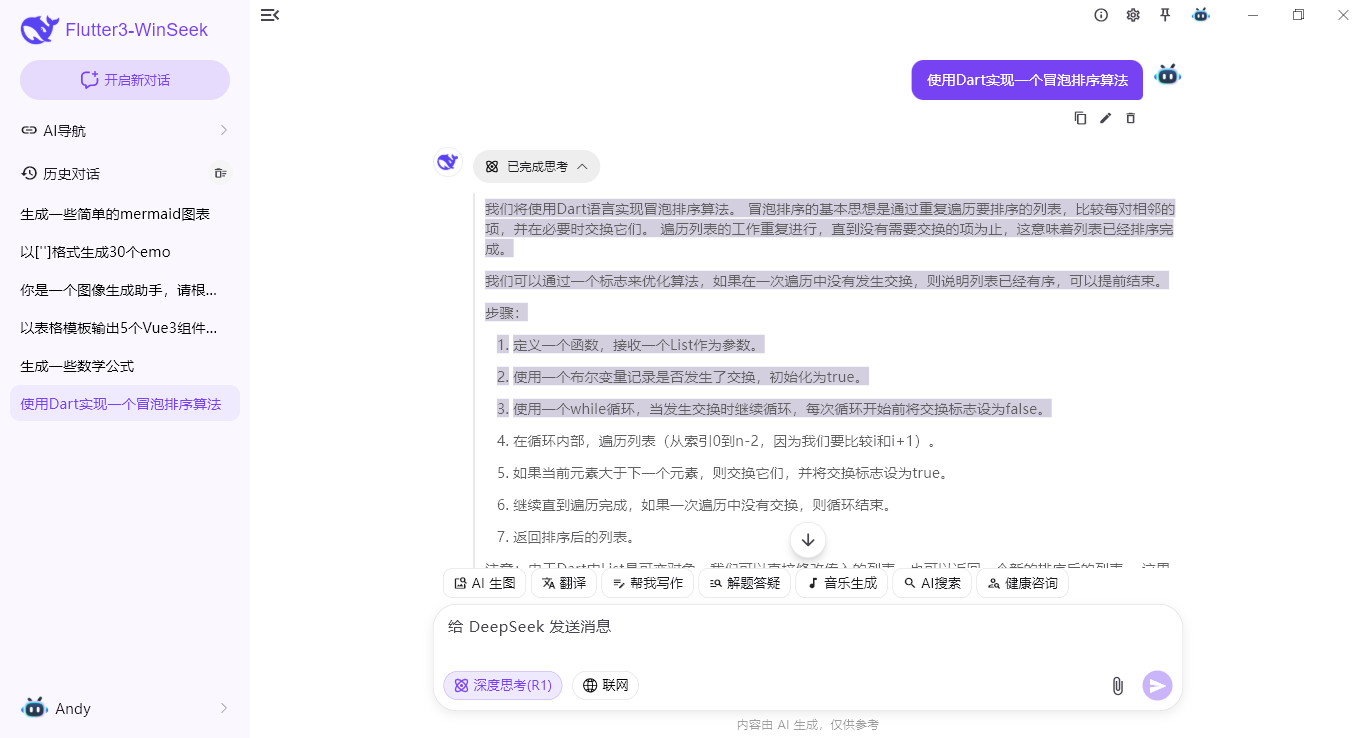Expand the AI导航 sidebar section
The image size is (1366, 738).
pyautogui.click(x=124, y=130)
